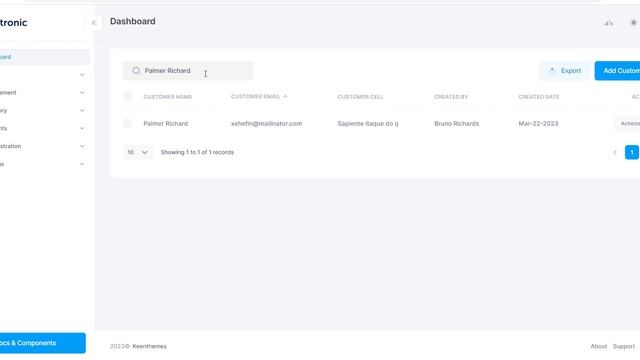
Task: Click the app logo text in sidebar
Action: click(13, 23)
